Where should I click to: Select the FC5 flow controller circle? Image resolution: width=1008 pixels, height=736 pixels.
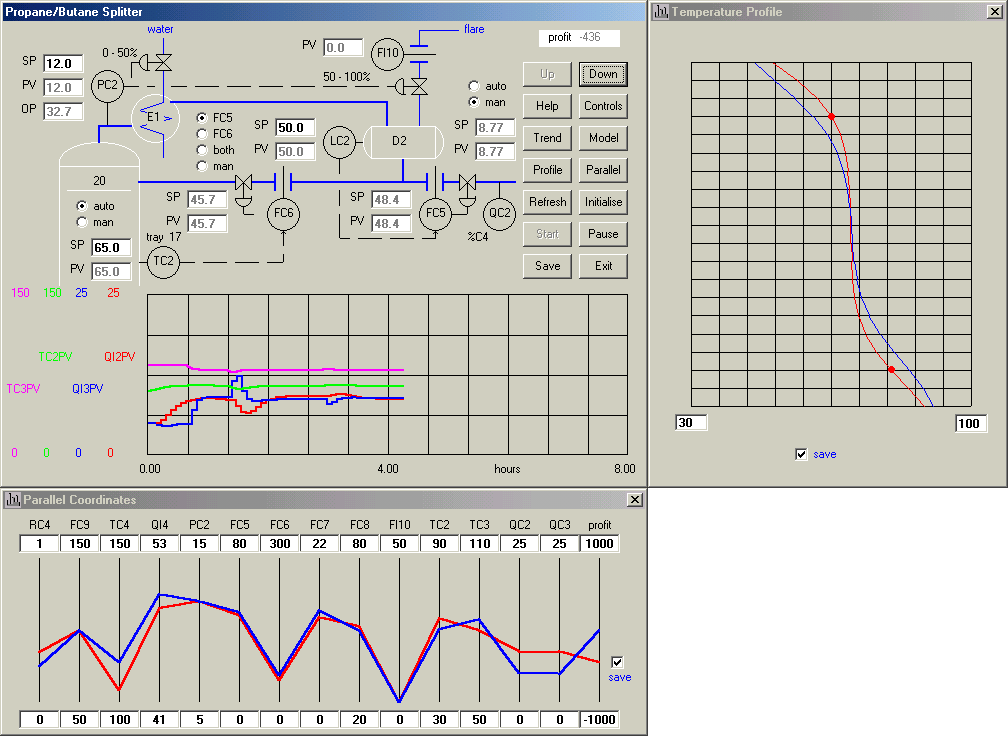click(435, 212)
